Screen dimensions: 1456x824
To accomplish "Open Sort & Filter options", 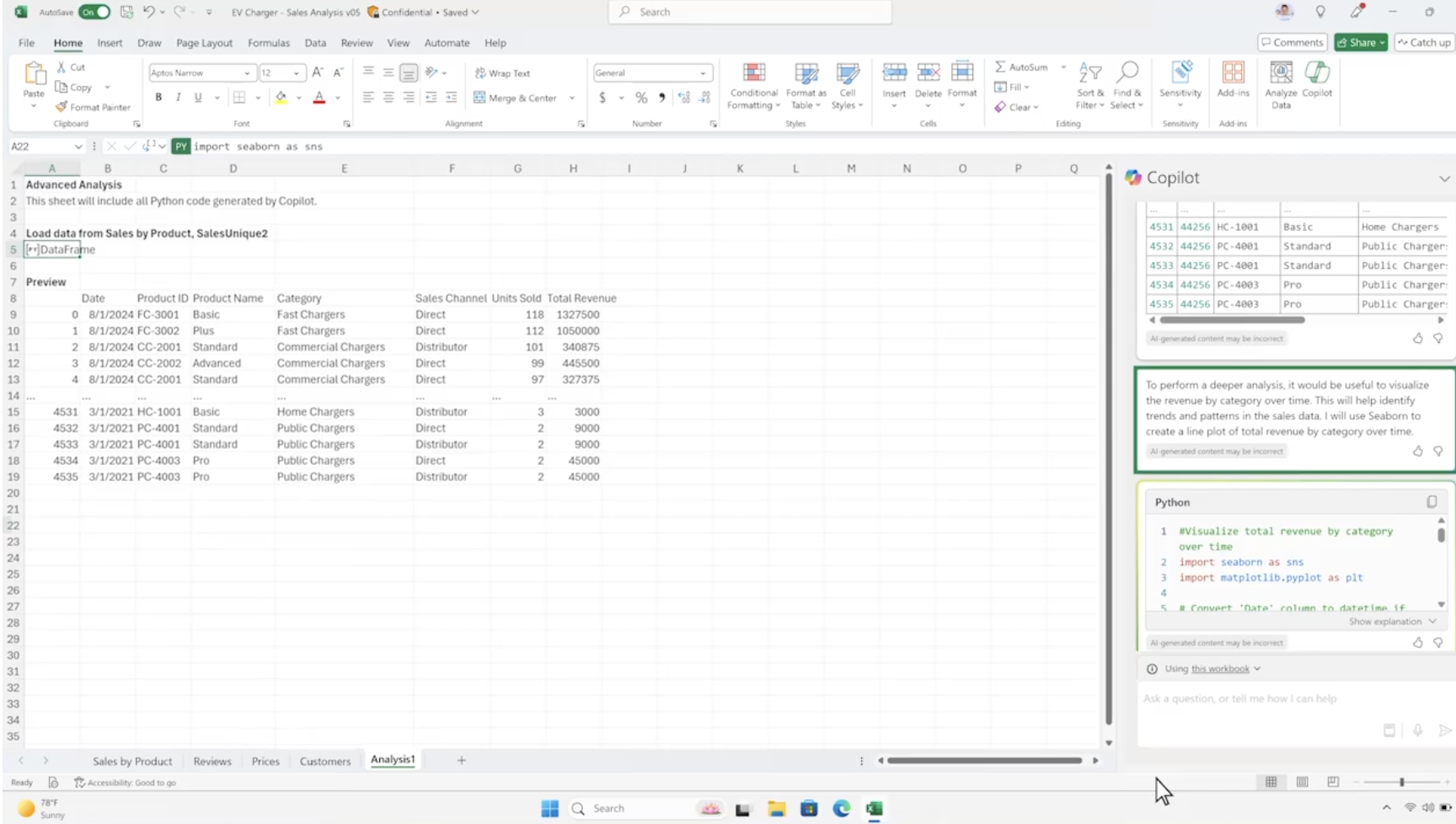I will 1089,86.
